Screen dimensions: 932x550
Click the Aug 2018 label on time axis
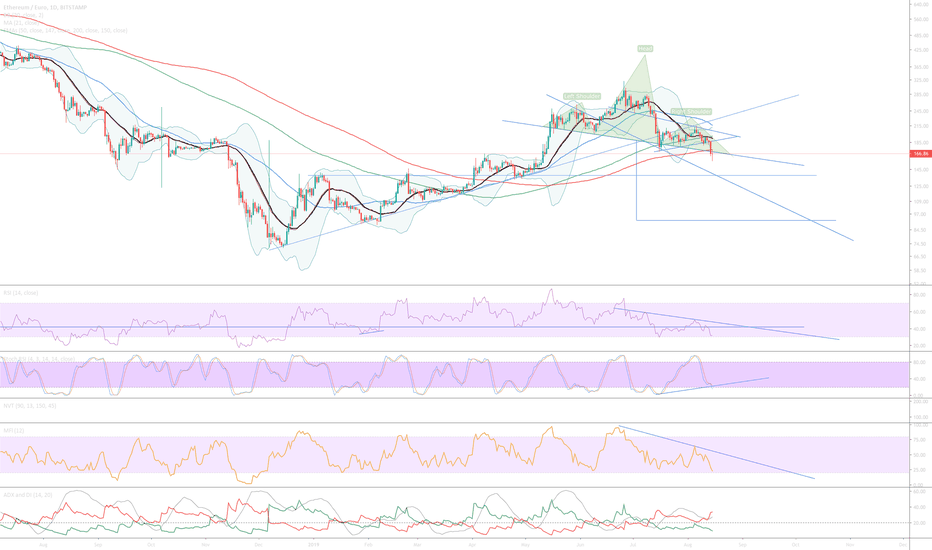click(x=43, y=545)
